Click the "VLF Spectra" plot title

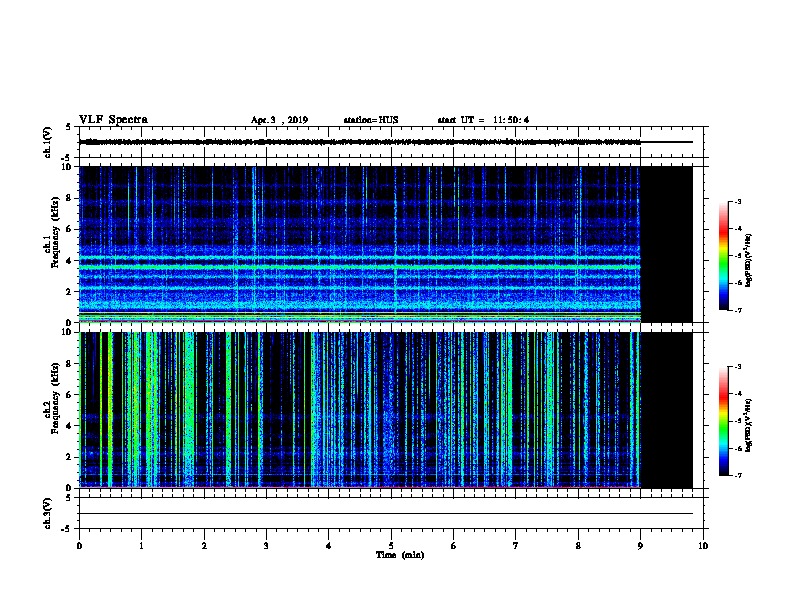113,120
